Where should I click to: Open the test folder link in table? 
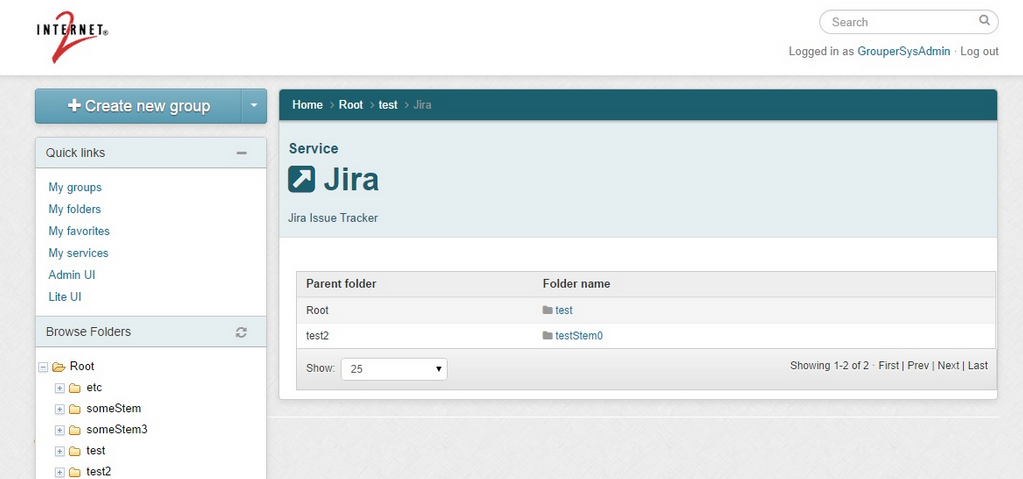pyautogui.click(x=564, y=311)
